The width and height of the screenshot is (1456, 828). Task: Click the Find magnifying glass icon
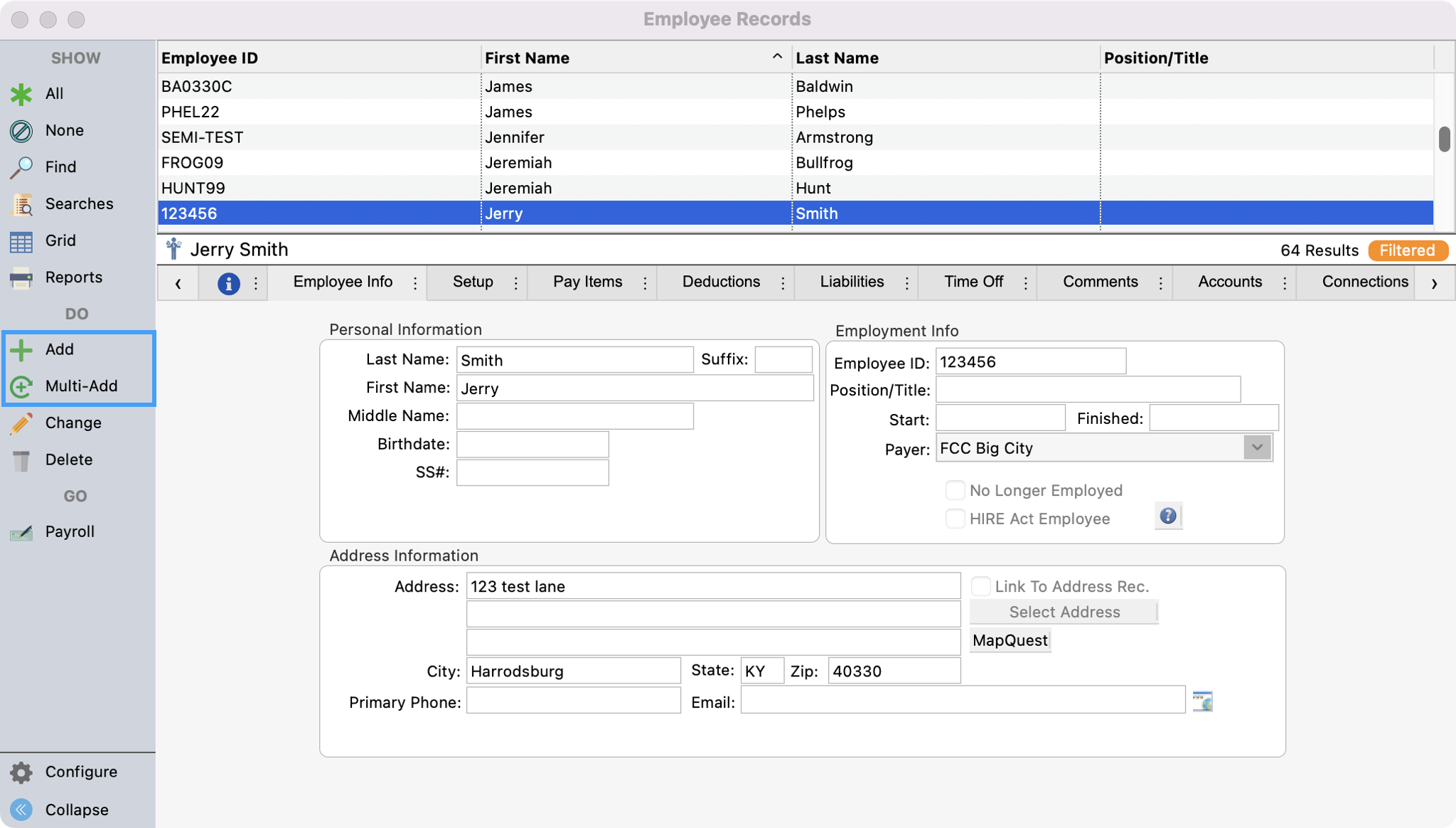(x=21, y=167)
